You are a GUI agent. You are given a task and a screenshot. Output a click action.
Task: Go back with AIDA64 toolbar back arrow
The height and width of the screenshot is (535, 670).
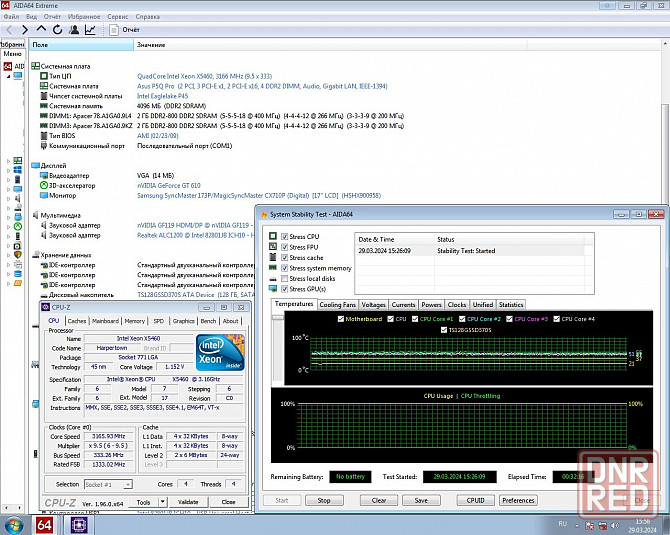click(x=9, y=29)
